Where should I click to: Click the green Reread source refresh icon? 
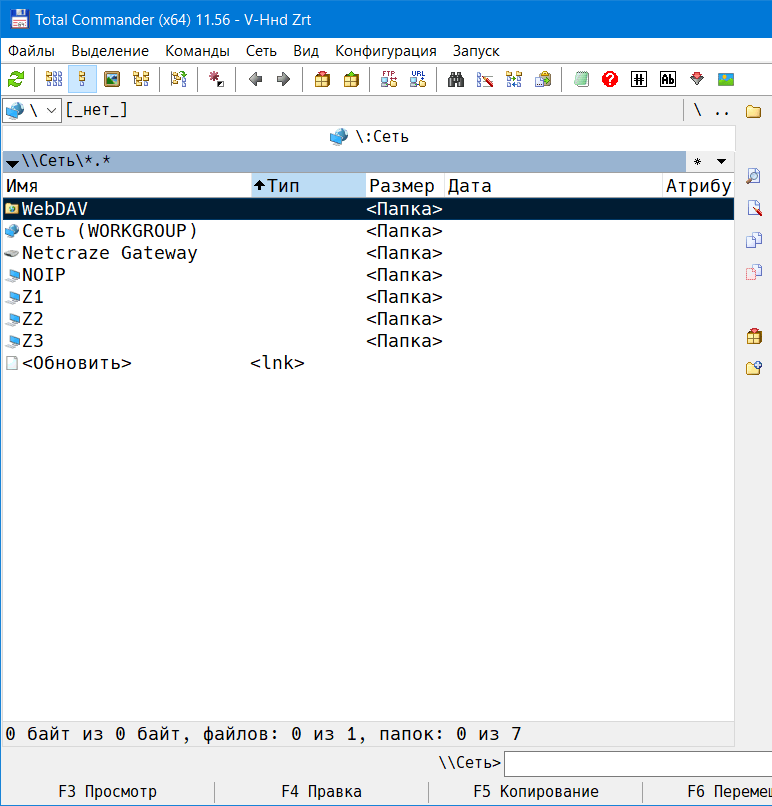pyautogui.click(x=16, y=79)
